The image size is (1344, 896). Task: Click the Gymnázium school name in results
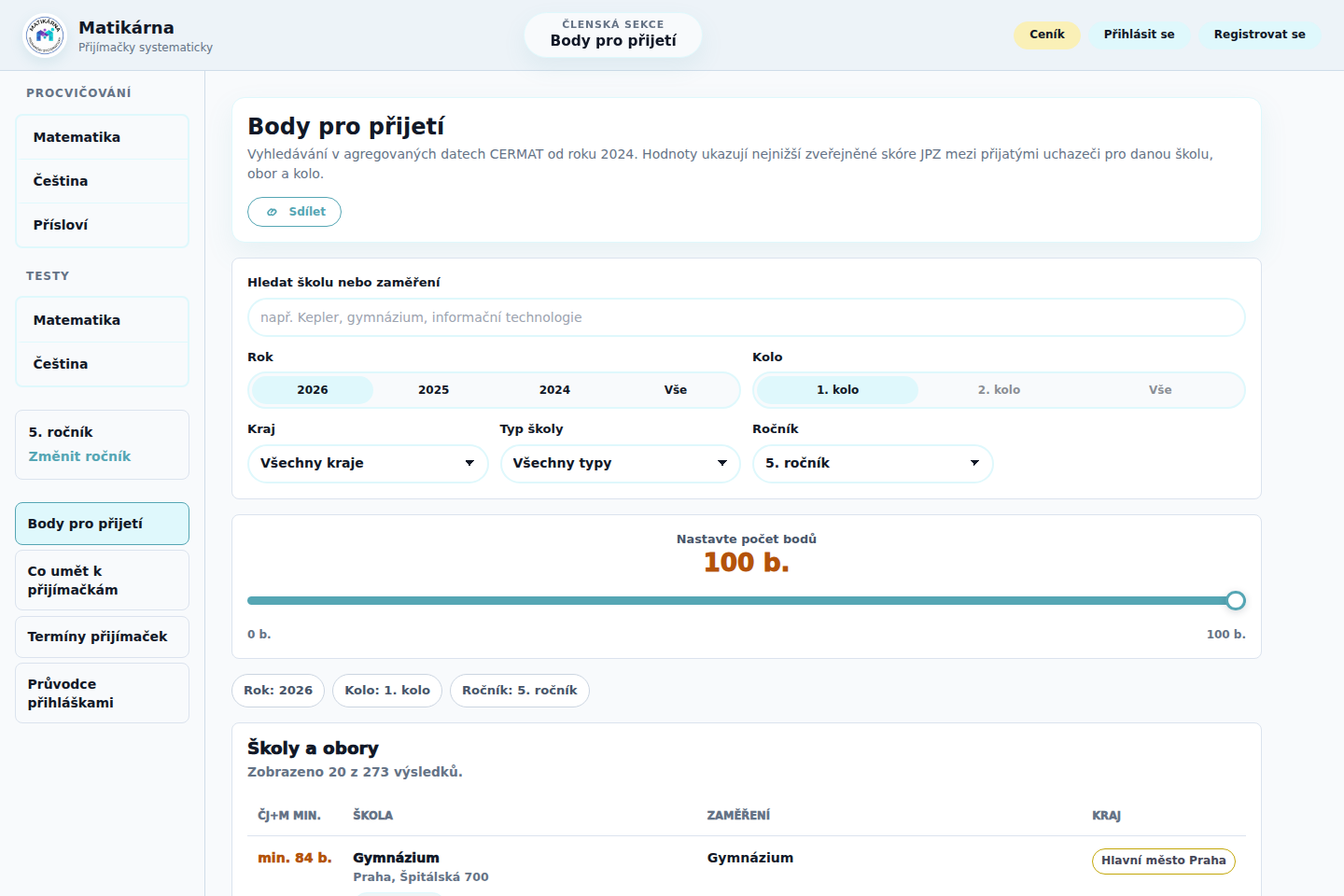coord(396,858)
